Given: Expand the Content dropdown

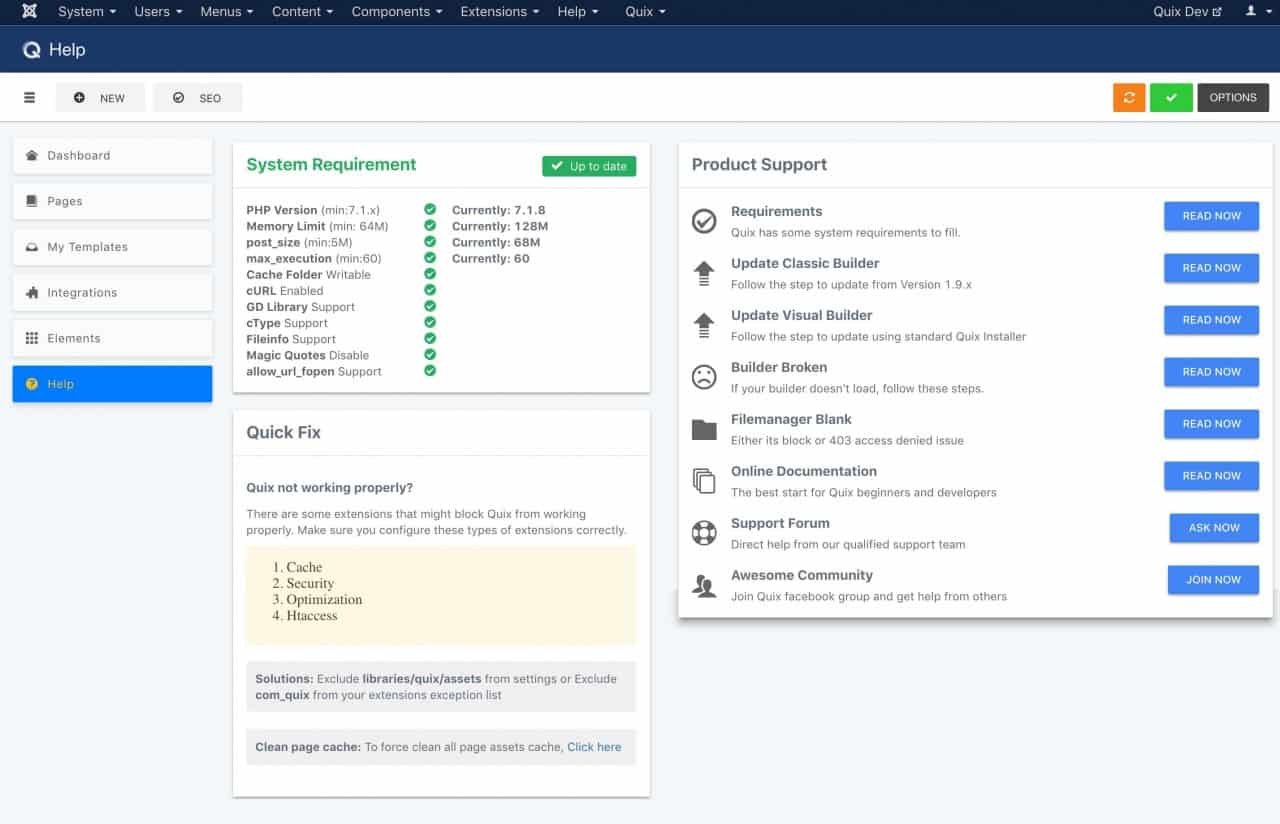Looking at the screenshot, I should [x=303, y=12].
